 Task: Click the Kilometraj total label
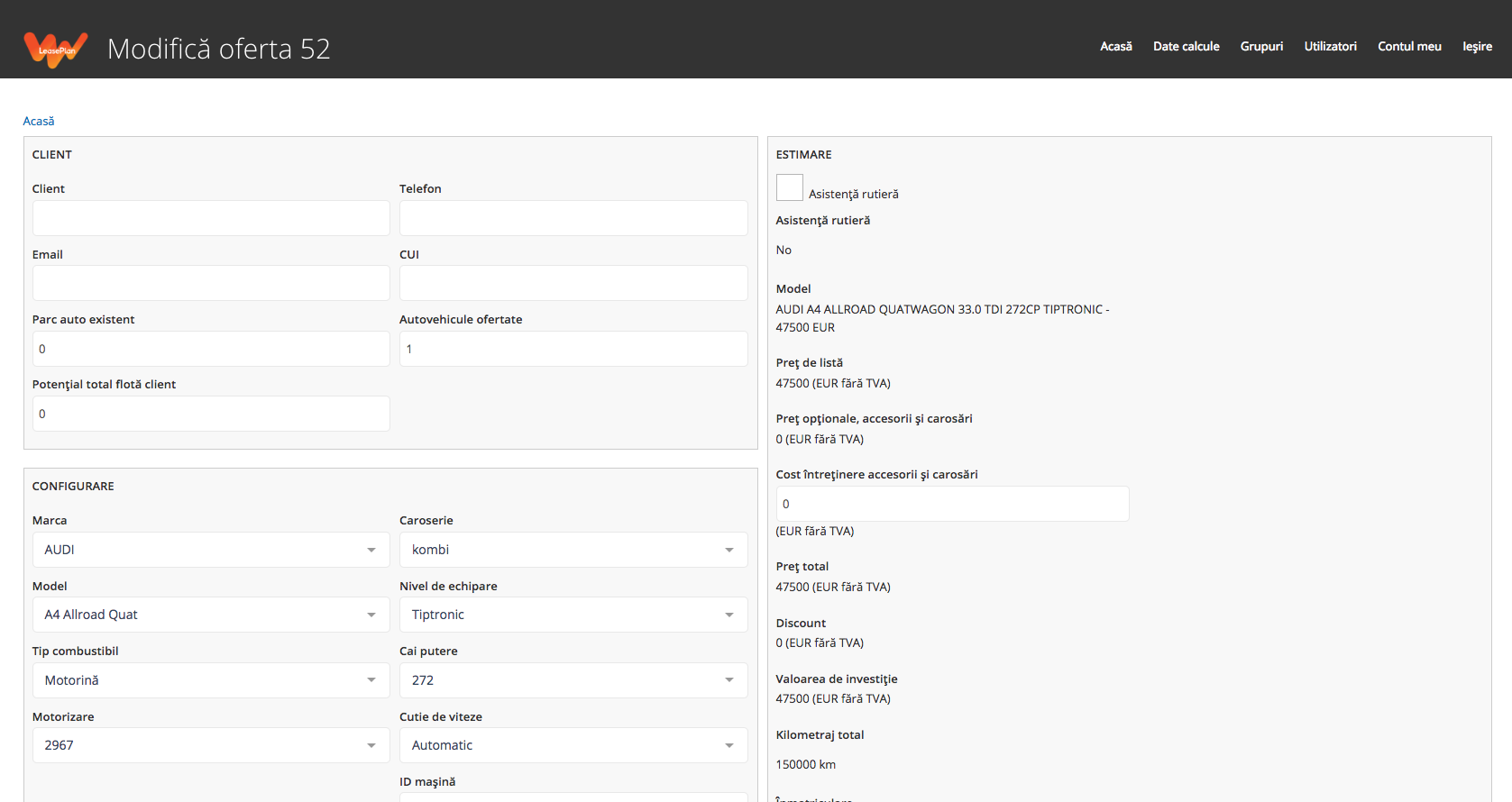pos(820,734)
